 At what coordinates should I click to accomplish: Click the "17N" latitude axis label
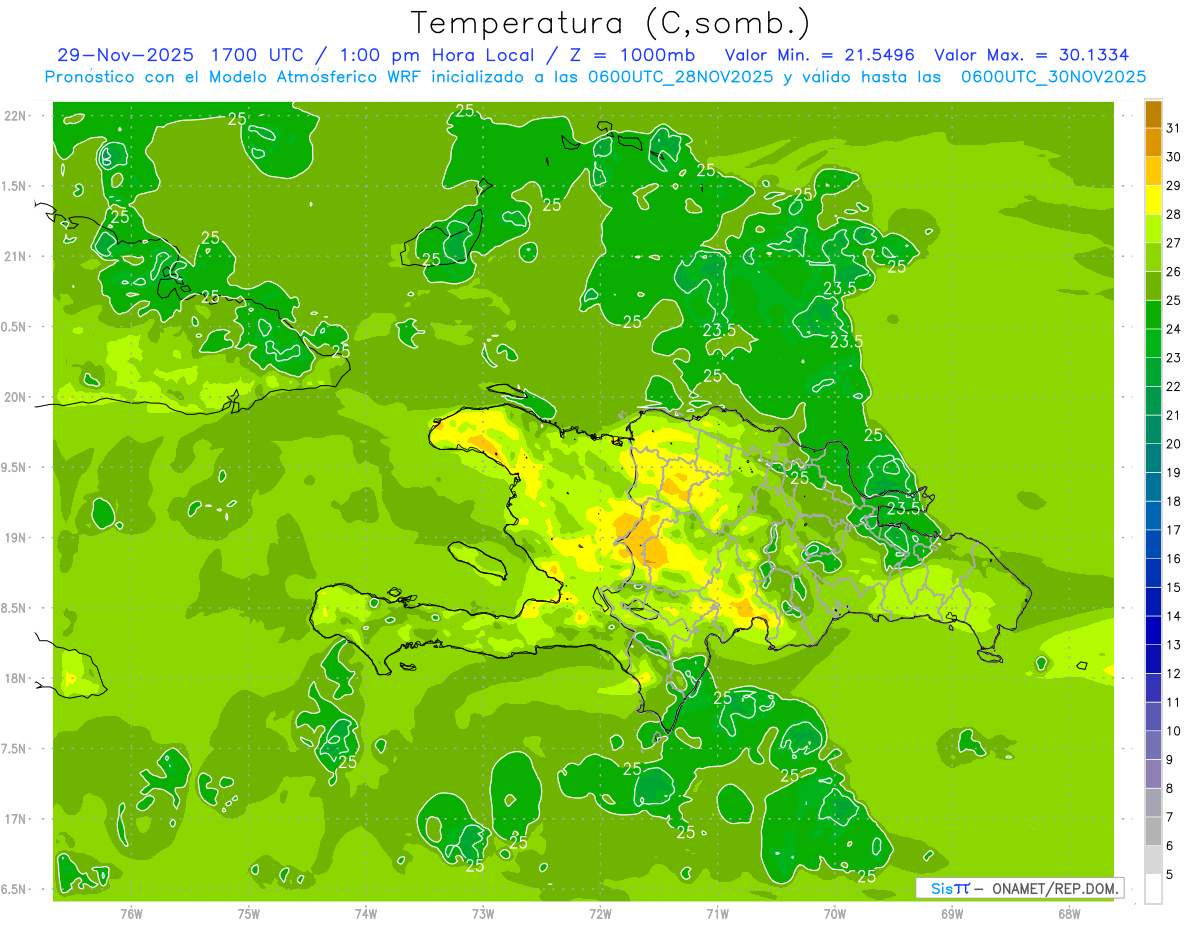point(16,819)
